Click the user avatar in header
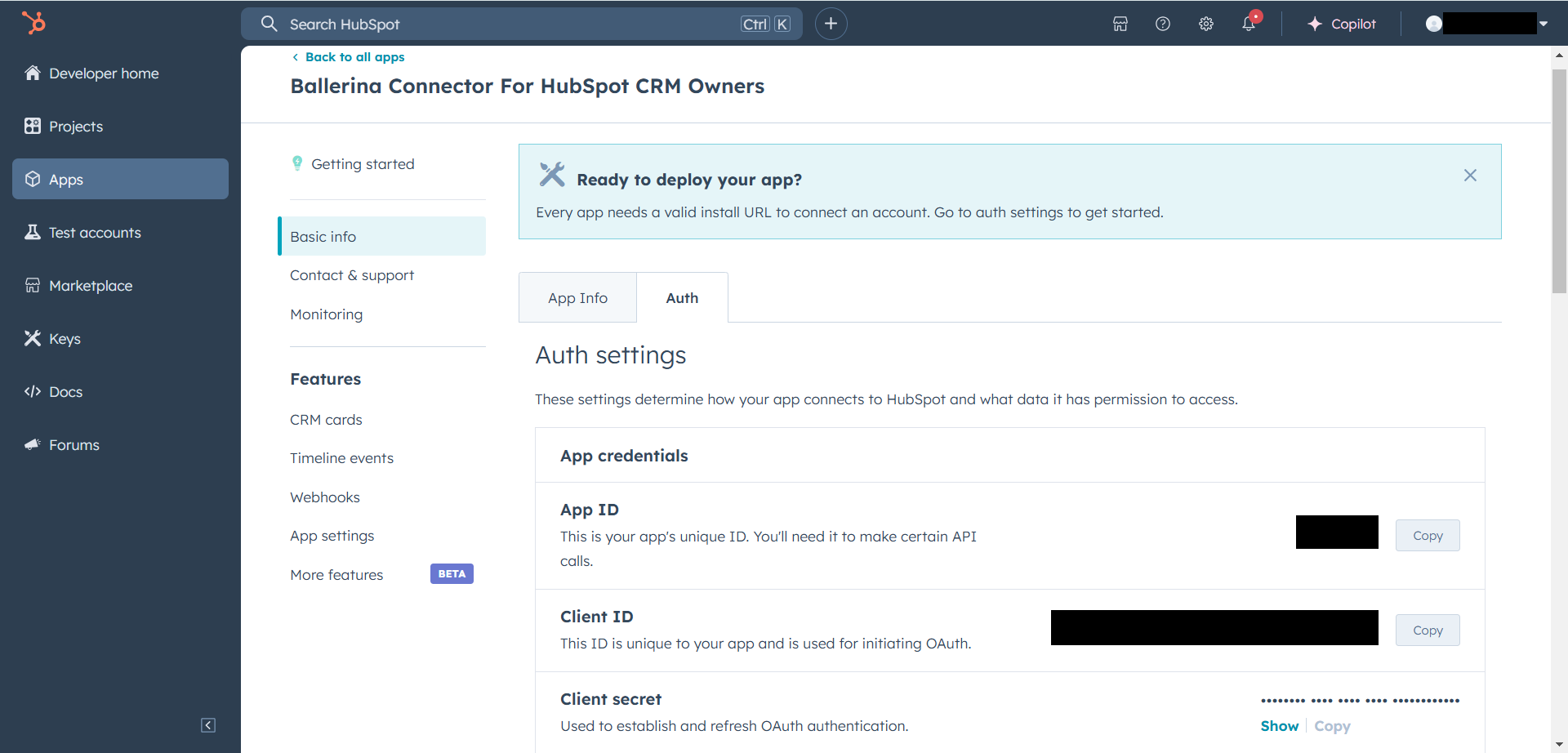1568x753 pixels. click(x=1434, y=24)
